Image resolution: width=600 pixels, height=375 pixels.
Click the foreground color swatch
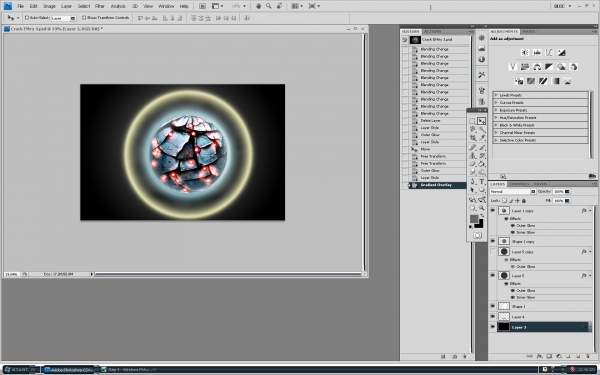474,218
